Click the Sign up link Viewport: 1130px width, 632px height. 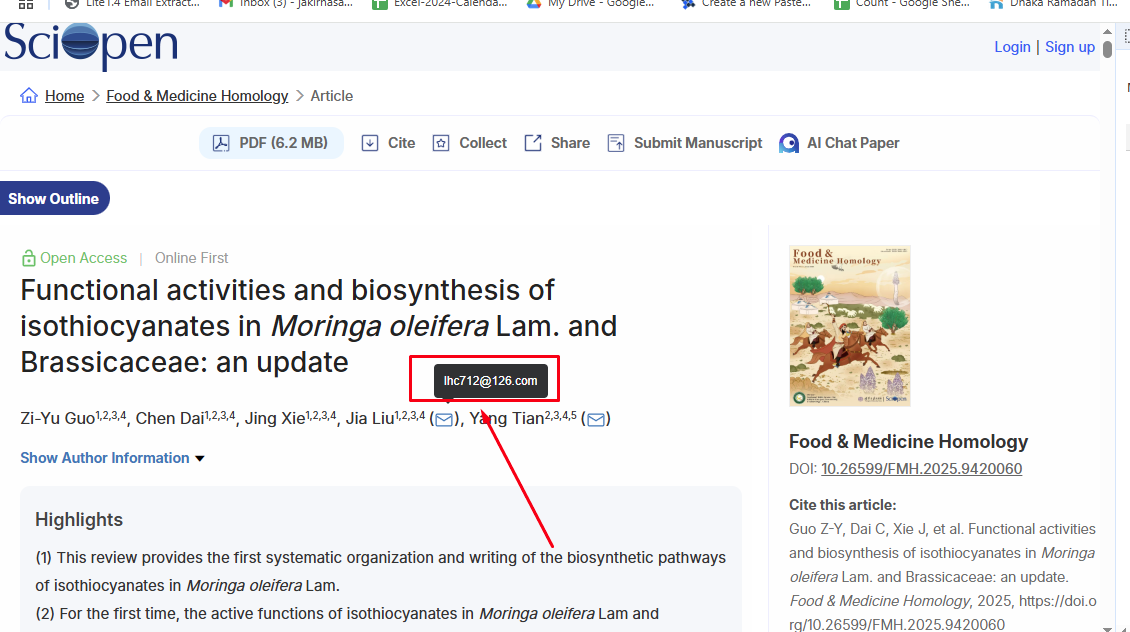click(1069, 47)
